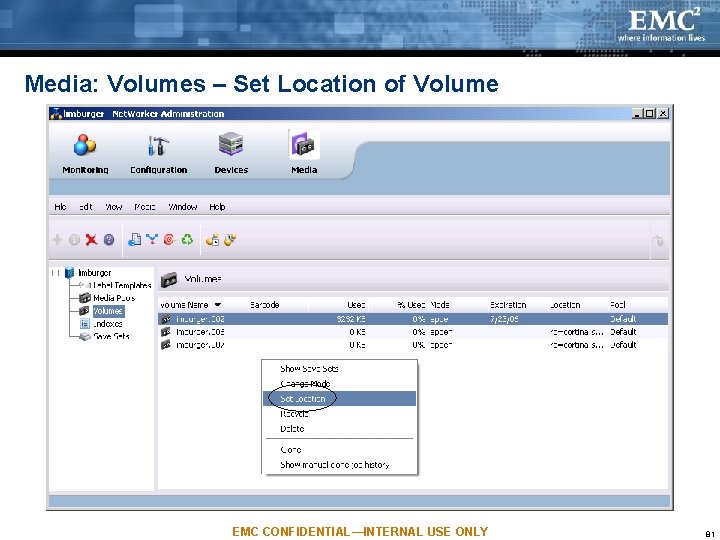Open the Edit menu
This screenshot has height=540, width=720.
click(85, 207)
